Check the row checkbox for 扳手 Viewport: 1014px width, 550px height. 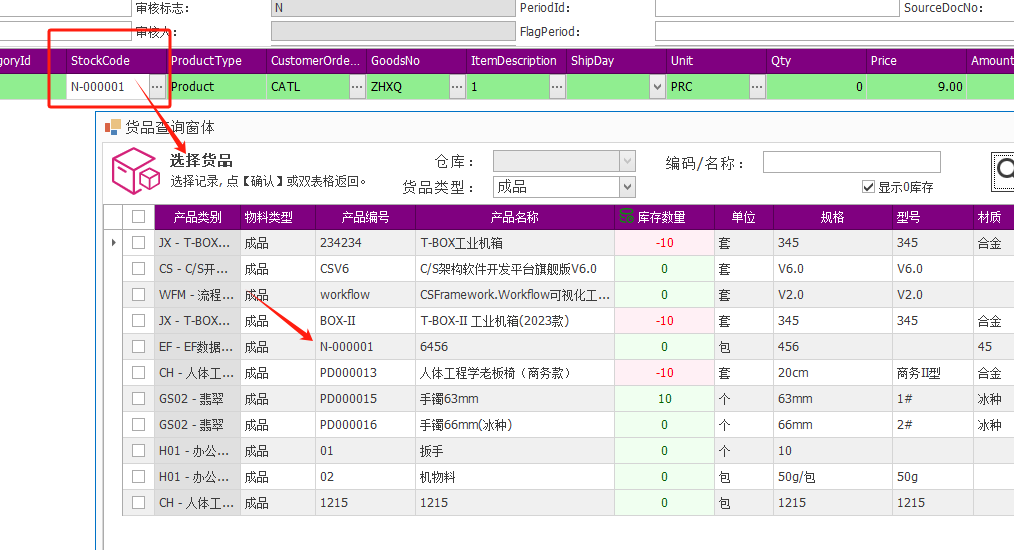click(x=138, y=450)
